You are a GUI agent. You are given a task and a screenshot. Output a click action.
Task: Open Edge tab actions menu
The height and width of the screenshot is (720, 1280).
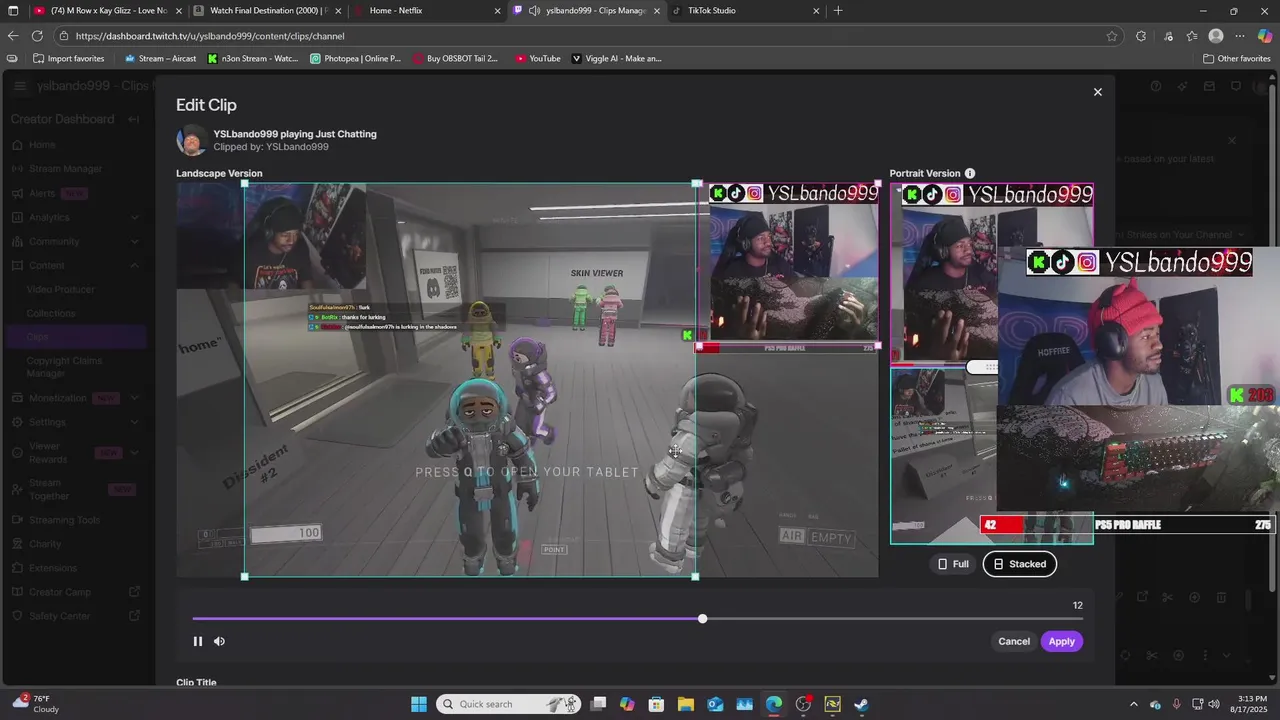13,11
